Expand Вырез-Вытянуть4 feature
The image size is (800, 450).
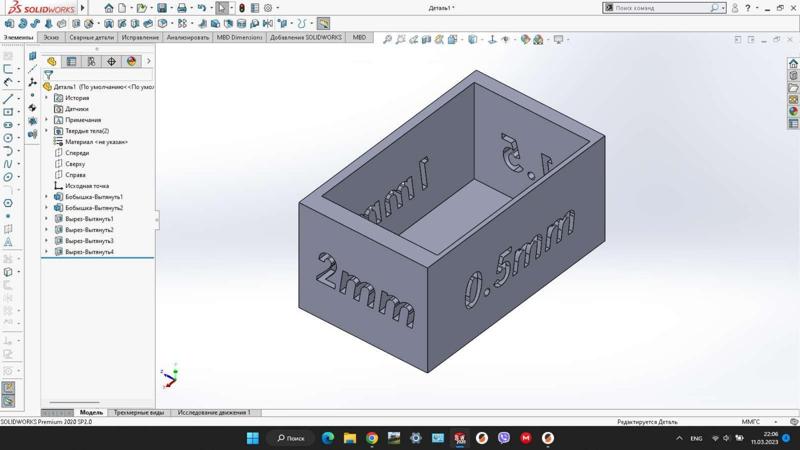tap(46, 252)
